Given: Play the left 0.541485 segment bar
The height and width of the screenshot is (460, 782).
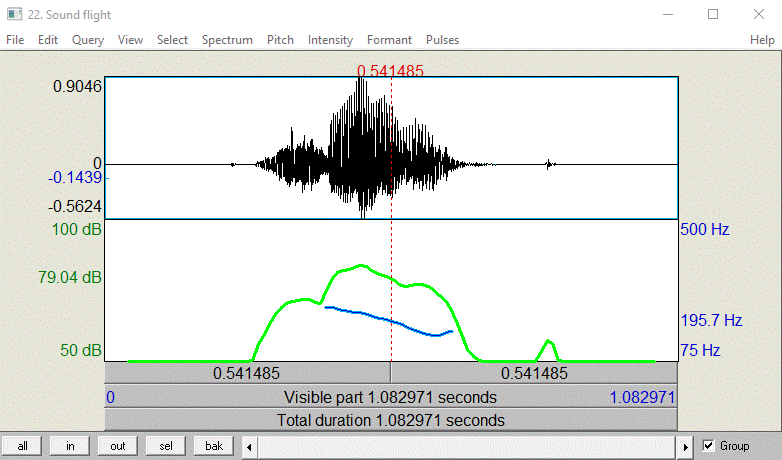Looking at the screenshot, I should point(247,373).
